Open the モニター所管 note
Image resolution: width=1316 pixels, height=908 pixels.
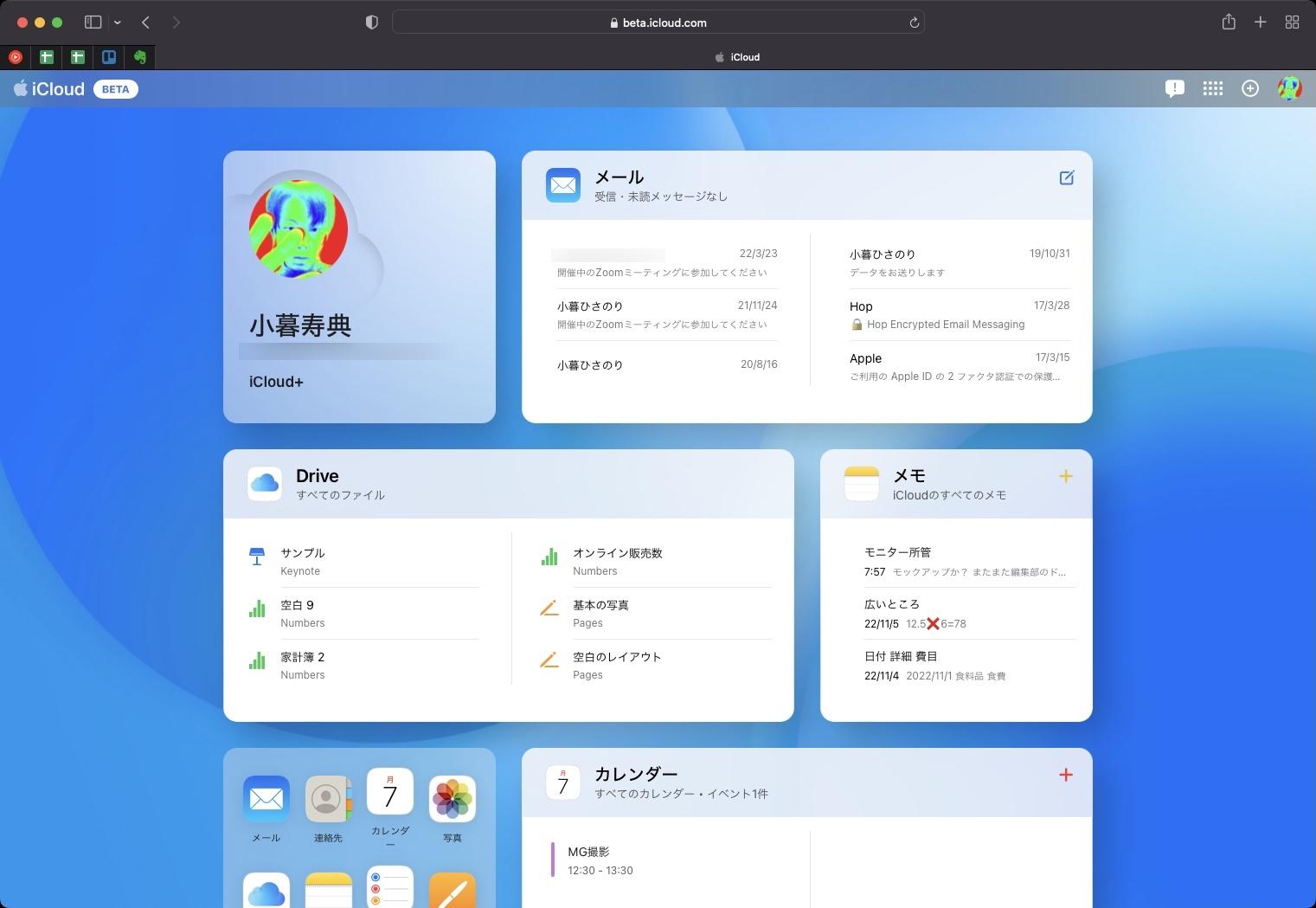tap(969, 561)
